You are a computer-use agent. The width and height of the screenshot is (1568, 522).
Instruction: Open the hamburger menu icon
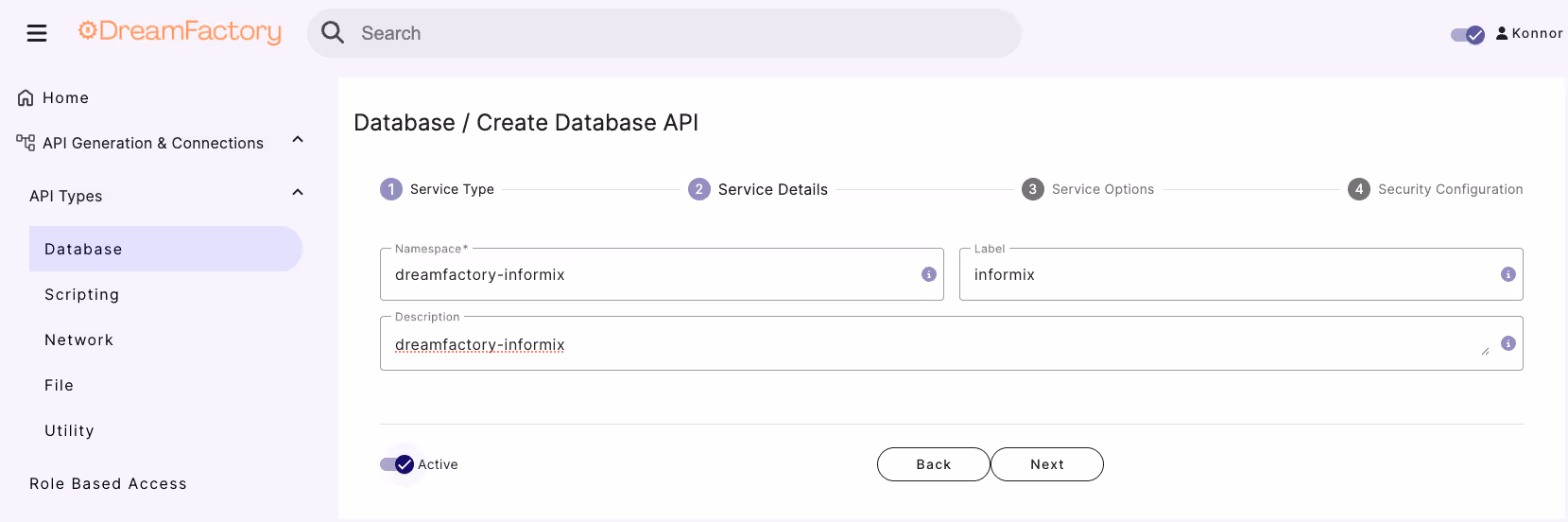click(37, 34)
